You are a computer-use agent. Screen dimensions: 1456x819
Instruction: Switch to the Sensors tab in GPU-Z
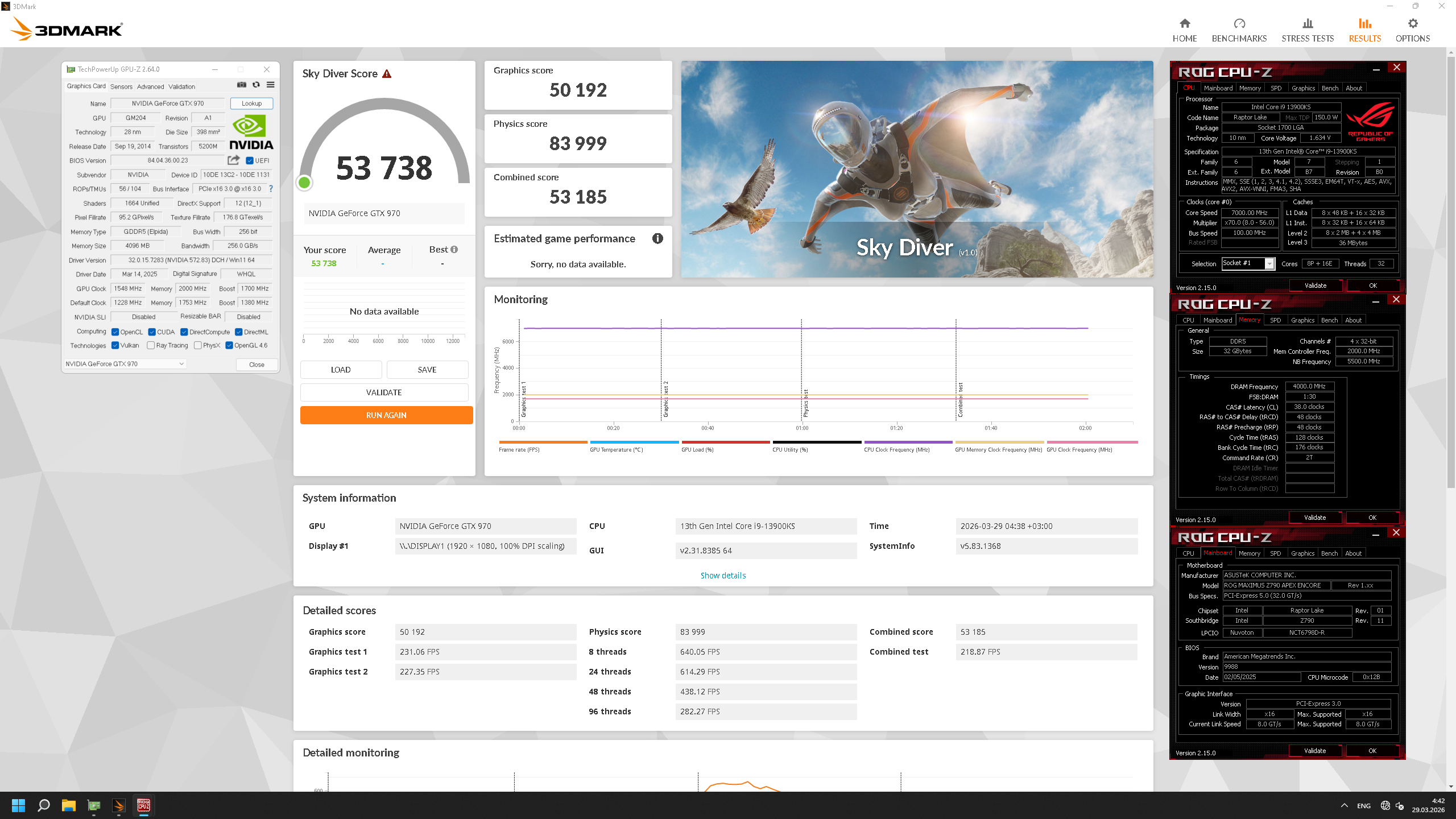pyautogui.click(x=121, y=86)
